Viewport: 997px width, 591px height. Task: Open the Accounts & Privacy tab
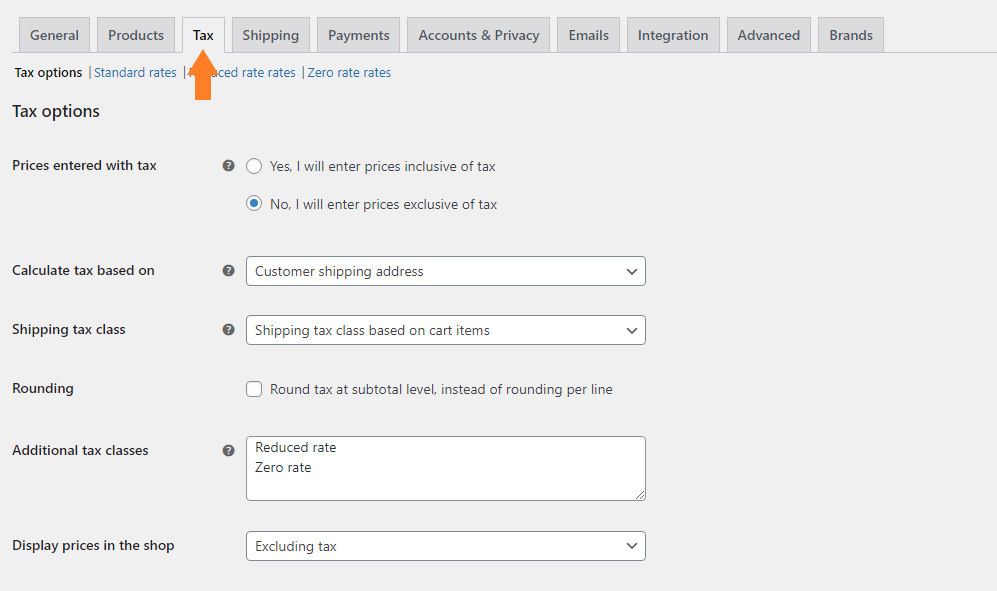478,35
